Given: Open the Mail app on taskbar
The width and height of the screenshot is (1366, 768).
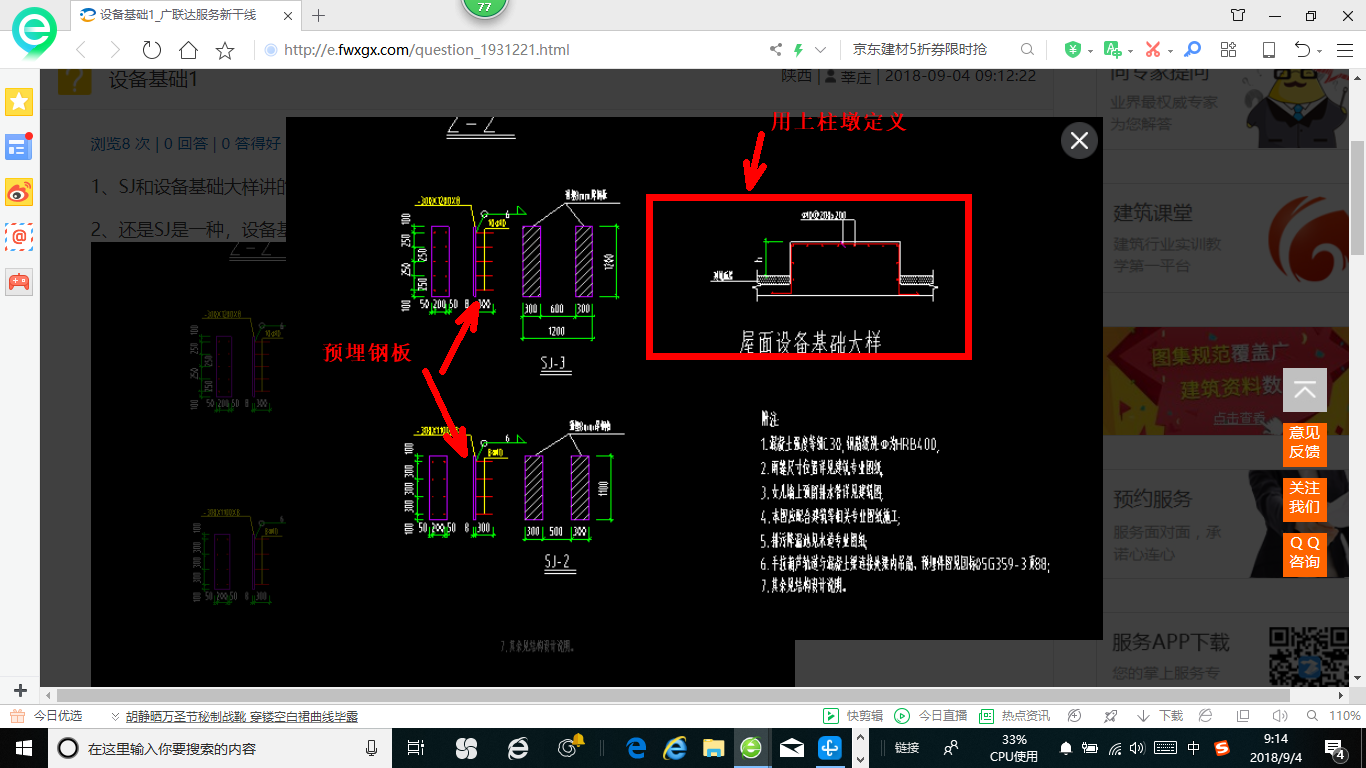Looking at the screenshot, I should [792, 748].
